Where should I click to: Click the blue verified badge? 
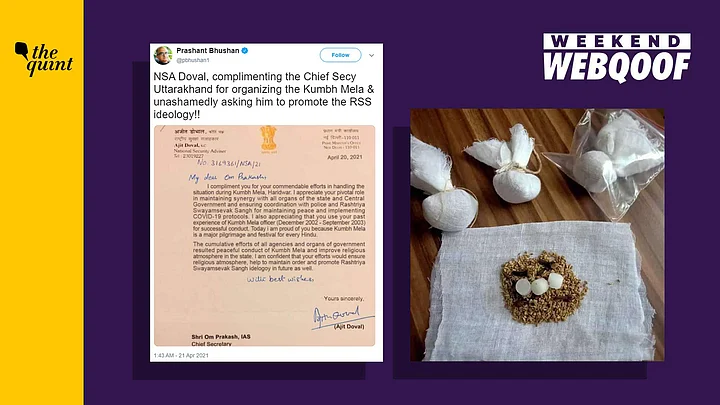tap(245, 51)
